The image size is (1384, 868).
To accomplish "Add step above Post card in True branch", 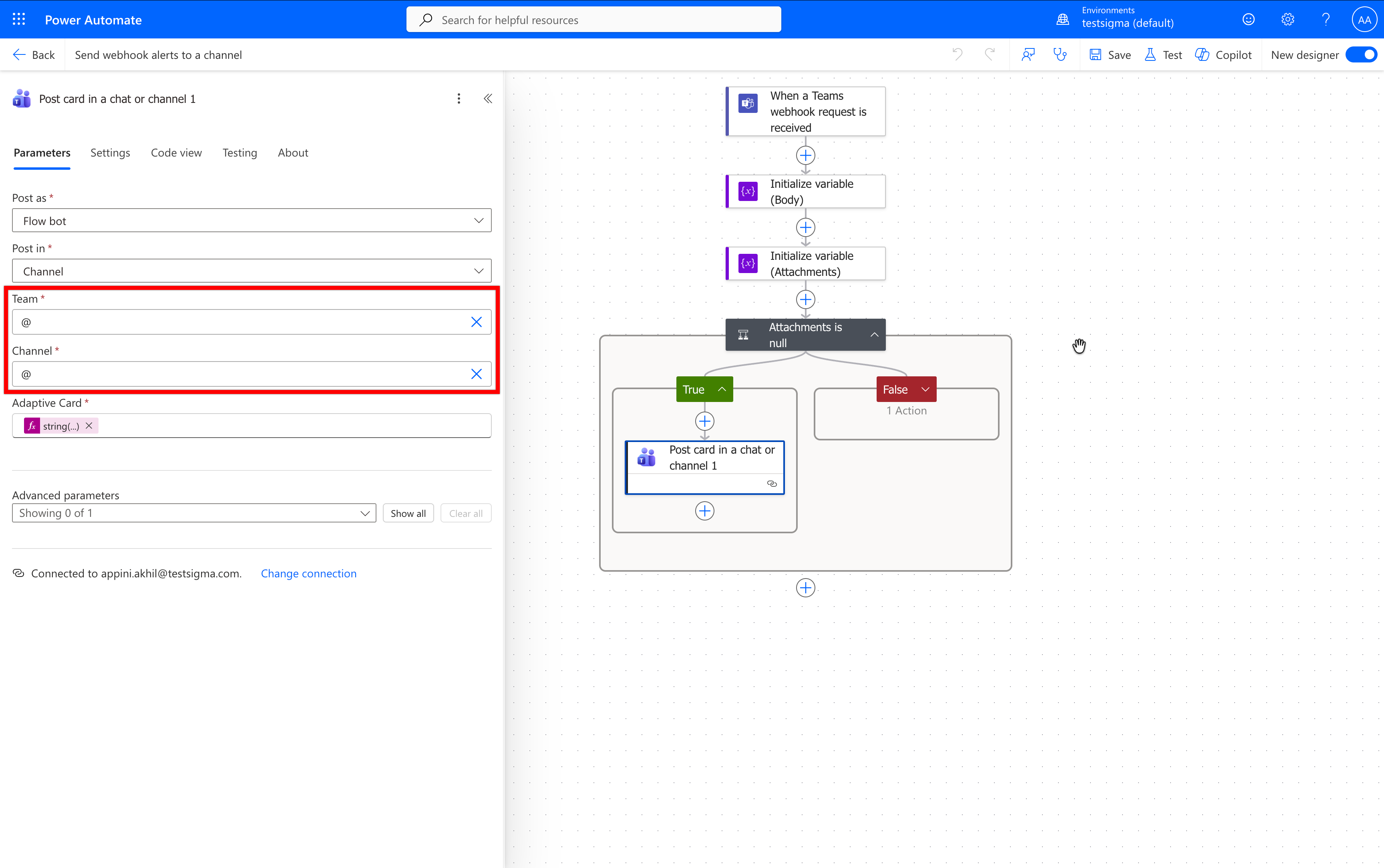I will [x=705, y=421].
